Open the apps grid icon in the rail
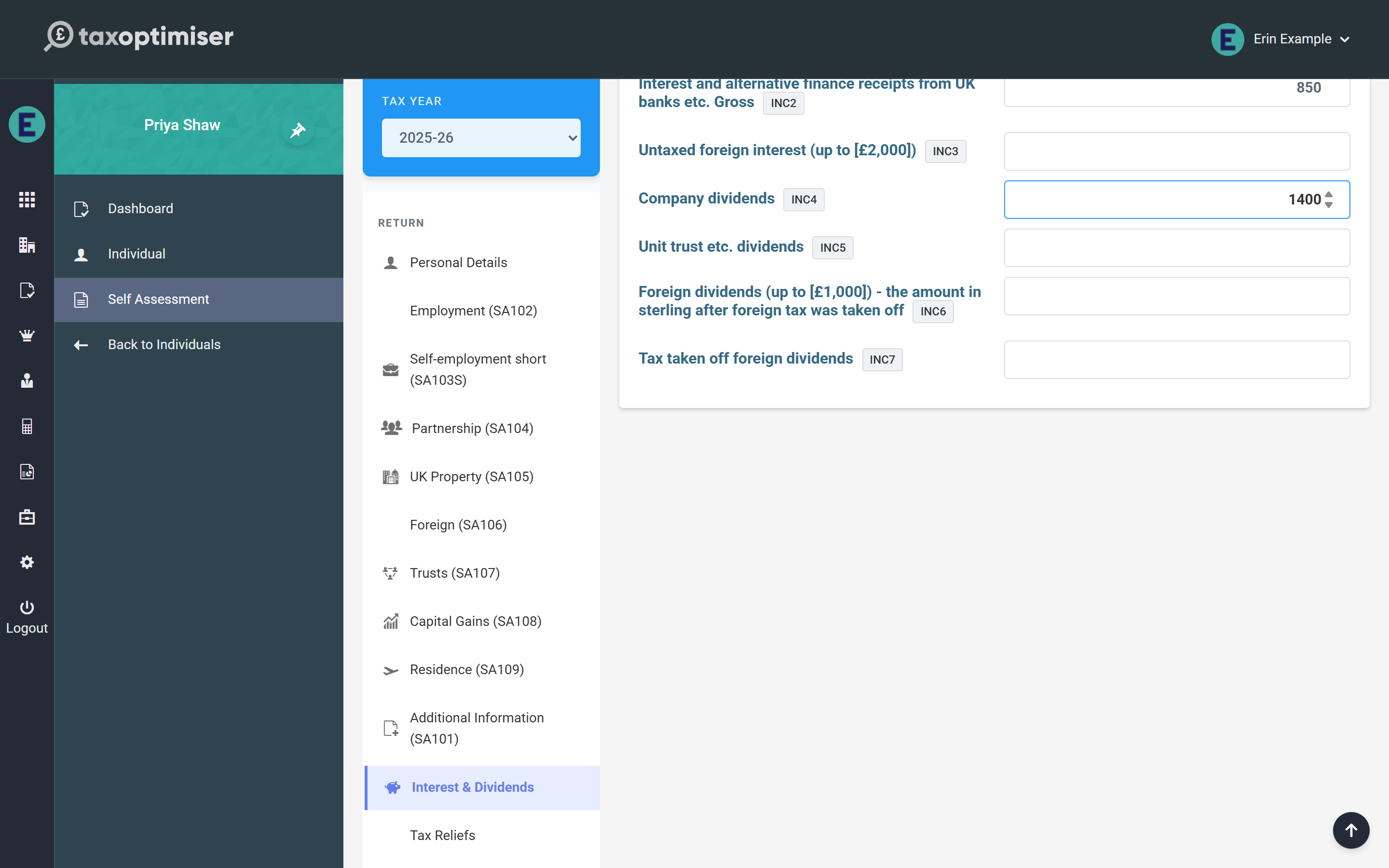This screenshot has width=1389, height=868. point(27,200)
